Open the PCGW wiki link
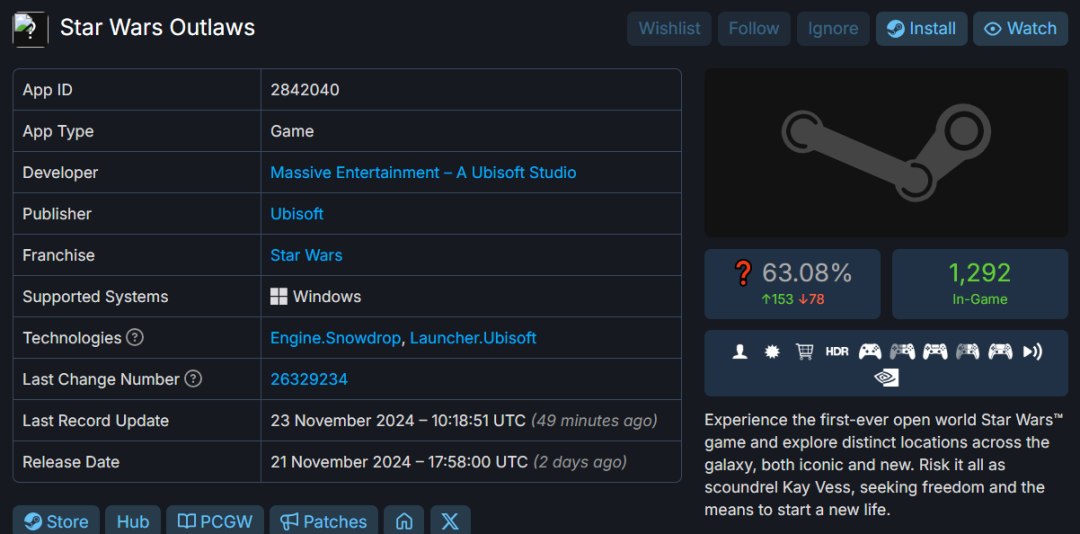 click(x=215, y=521)
